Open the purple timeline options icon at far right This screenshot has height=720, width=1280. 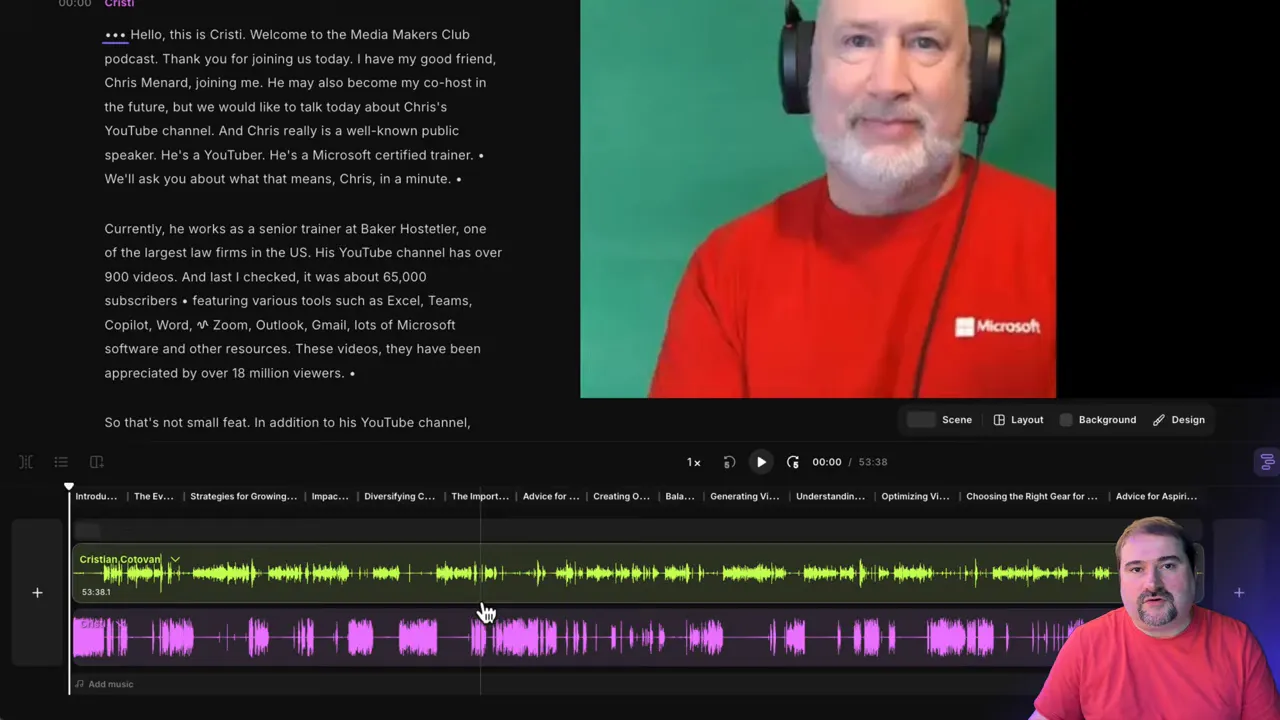tap(1266, 461)
